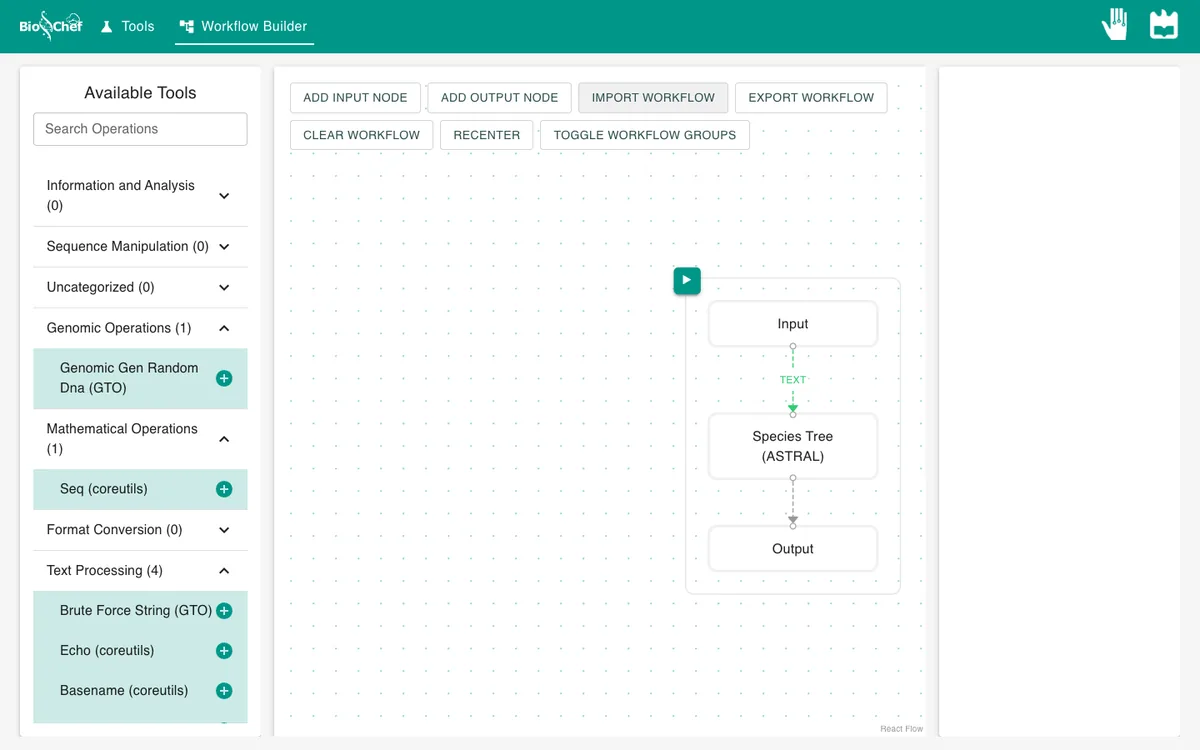
Task: Select the Input node
Action: coord(793,324)
